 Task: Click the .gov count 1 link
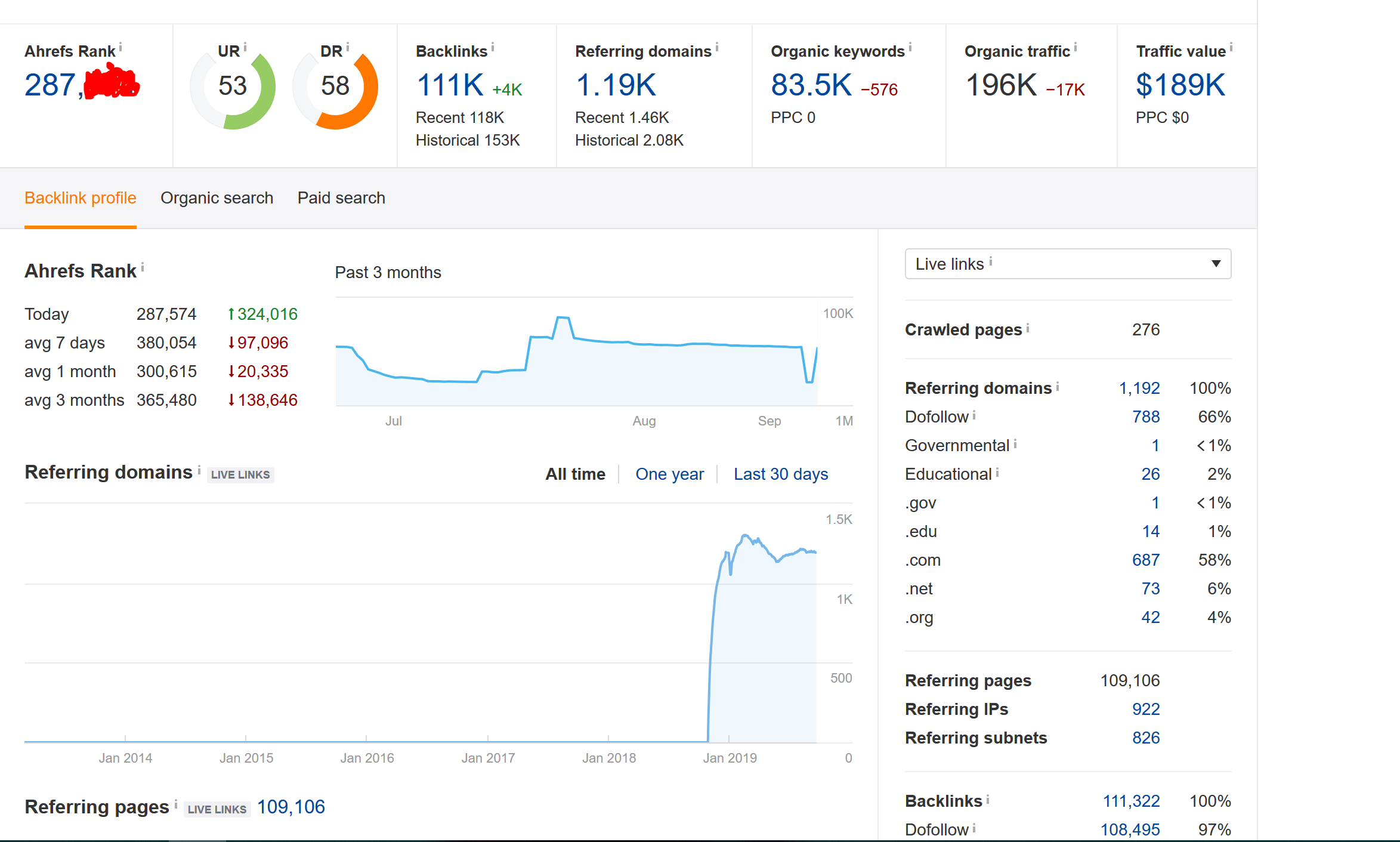[1155, 503]
